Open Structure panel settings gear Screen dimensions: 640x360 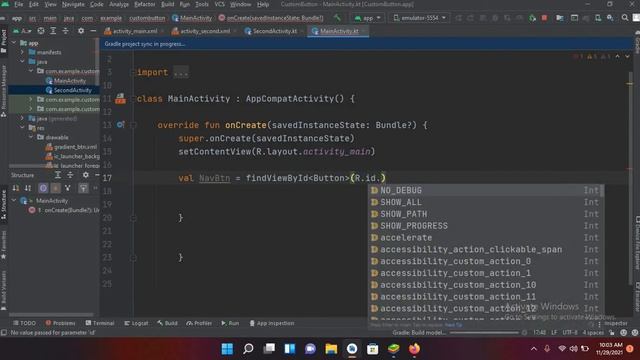pos(85,175)
